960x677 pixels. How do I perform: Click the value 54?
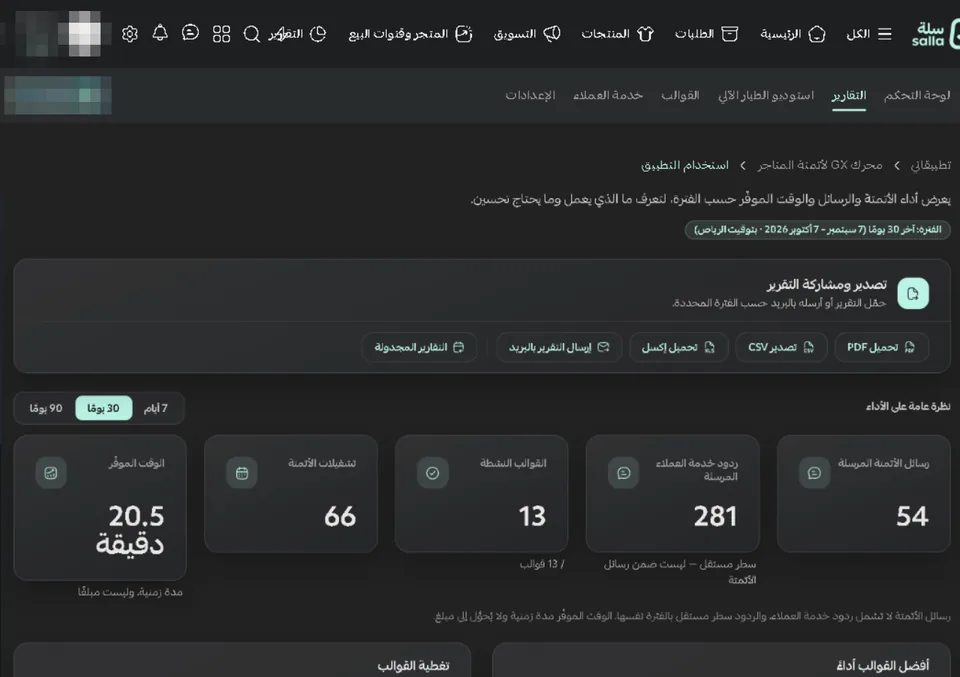(x=912, y=516)
